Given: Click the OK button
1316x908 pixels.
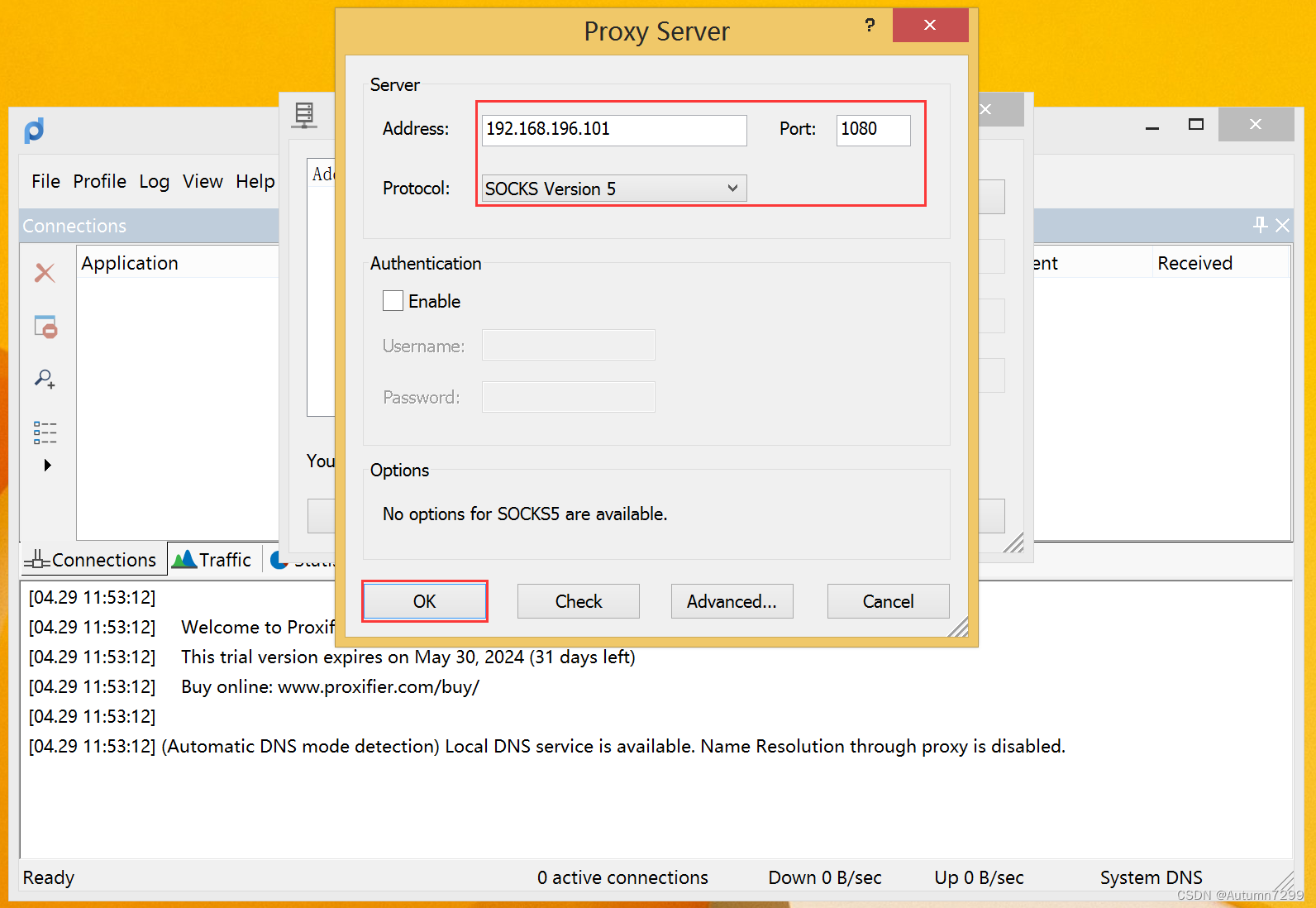Looking at the screenshot, I should [x=425, y=601].
